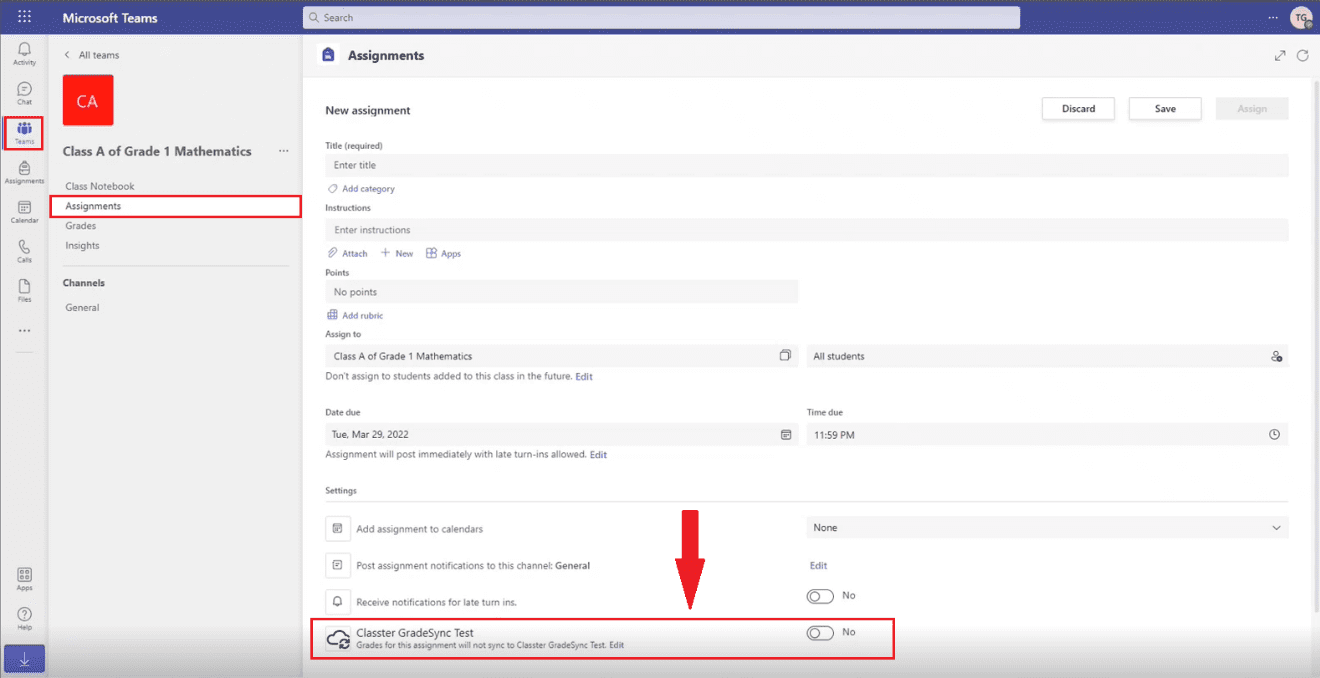Discard the new assignment
The width and height of the screenshot is (1320, 678).
pos(1078,108)
